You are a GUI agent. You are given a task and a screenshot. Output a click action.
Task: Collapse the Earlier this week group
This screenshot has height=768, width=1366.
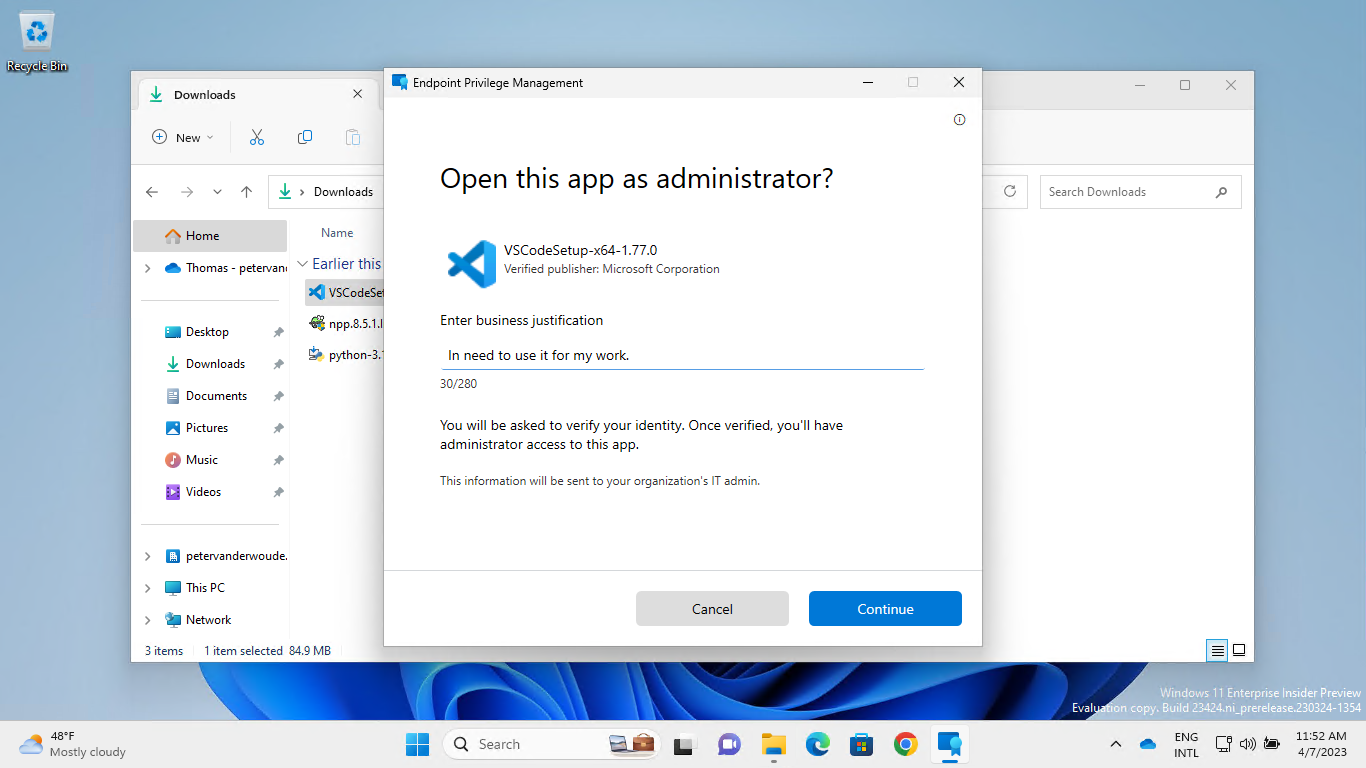click(302, 263)
